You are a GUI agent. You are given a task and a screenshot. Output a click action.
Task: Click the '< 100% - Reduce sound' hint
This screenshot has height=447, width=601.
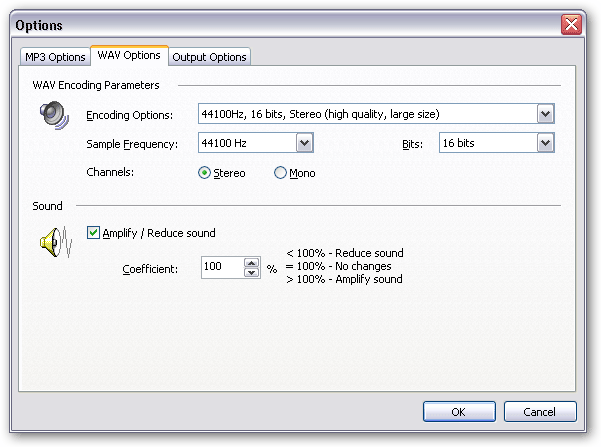[345, 253]
